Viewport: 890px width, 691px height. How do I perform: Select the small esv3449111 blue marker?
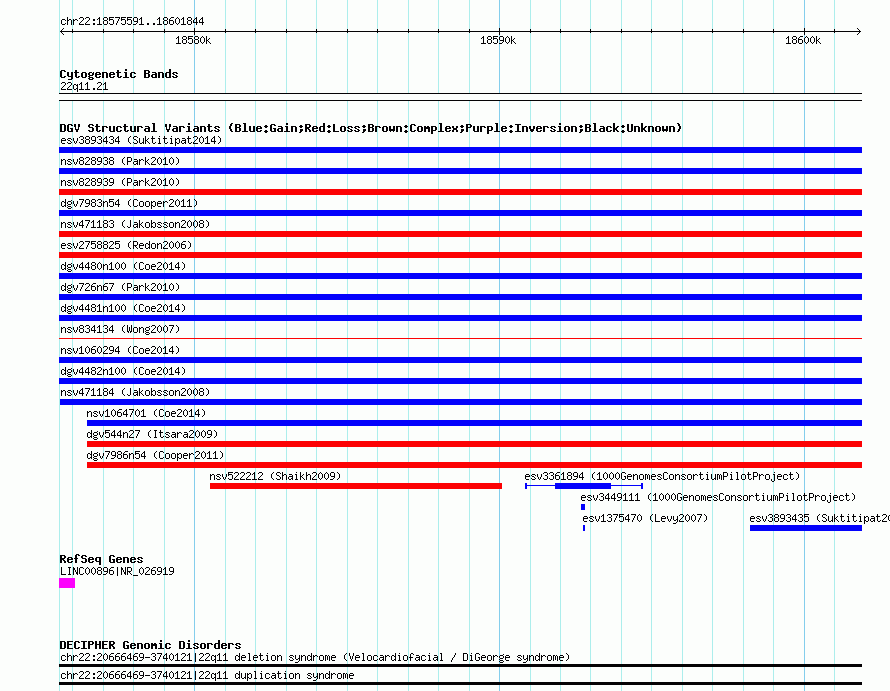[x=583, y=507]
